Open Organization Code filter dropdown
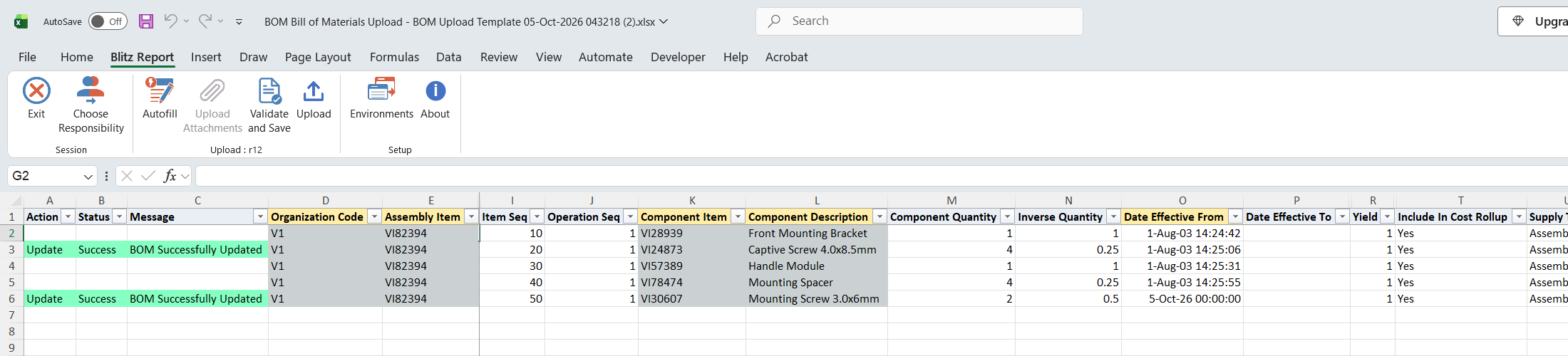The image size is (1568, 356). point(374,216)
